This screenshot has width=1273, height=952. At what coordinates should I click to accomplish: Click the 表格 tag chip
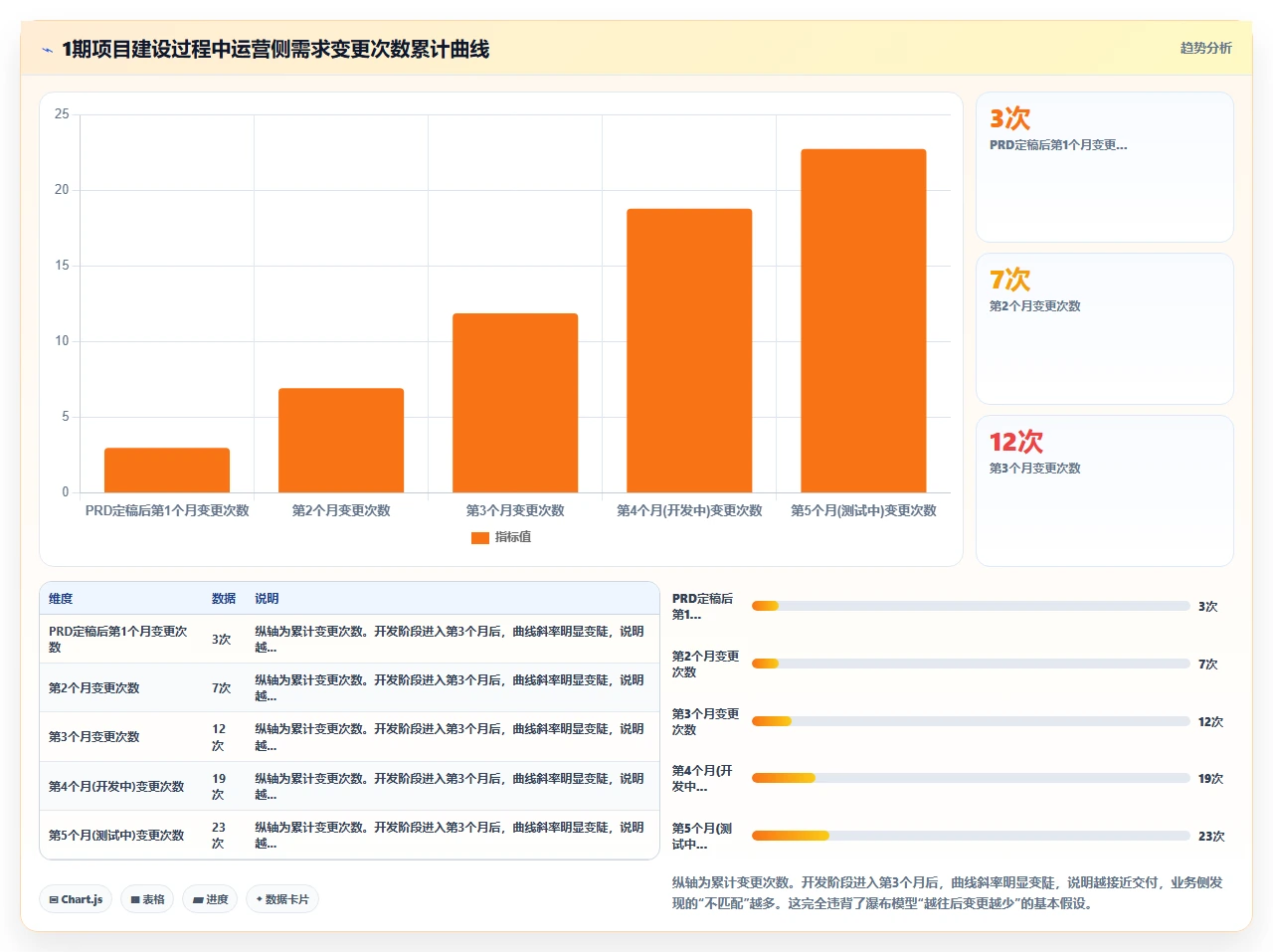click(147, 899)
